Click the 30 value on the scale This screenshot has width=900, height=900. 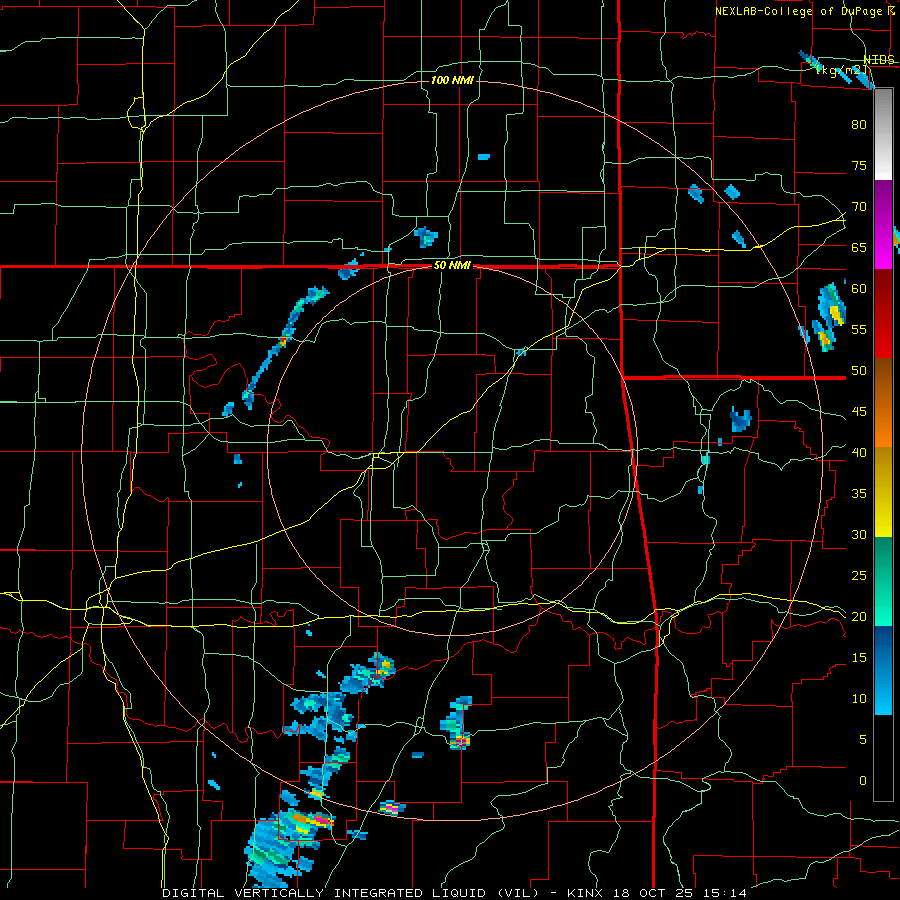[x=859, y=535]
